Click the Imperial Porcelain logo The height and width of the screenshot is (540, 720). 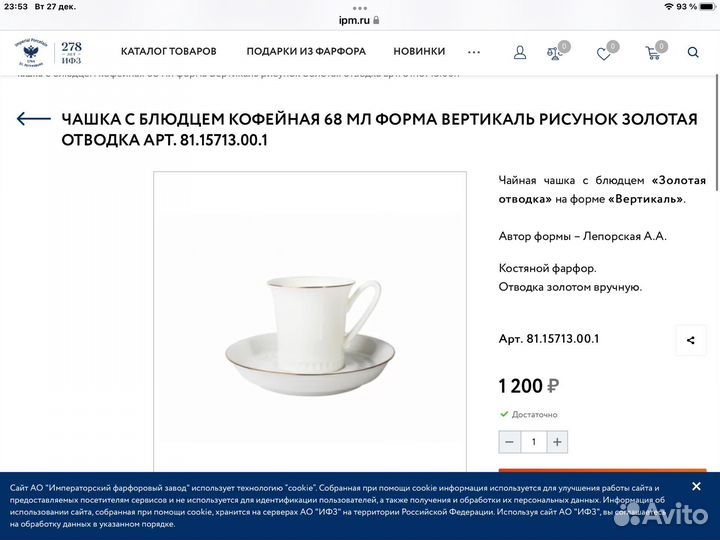tap(49, 53)
